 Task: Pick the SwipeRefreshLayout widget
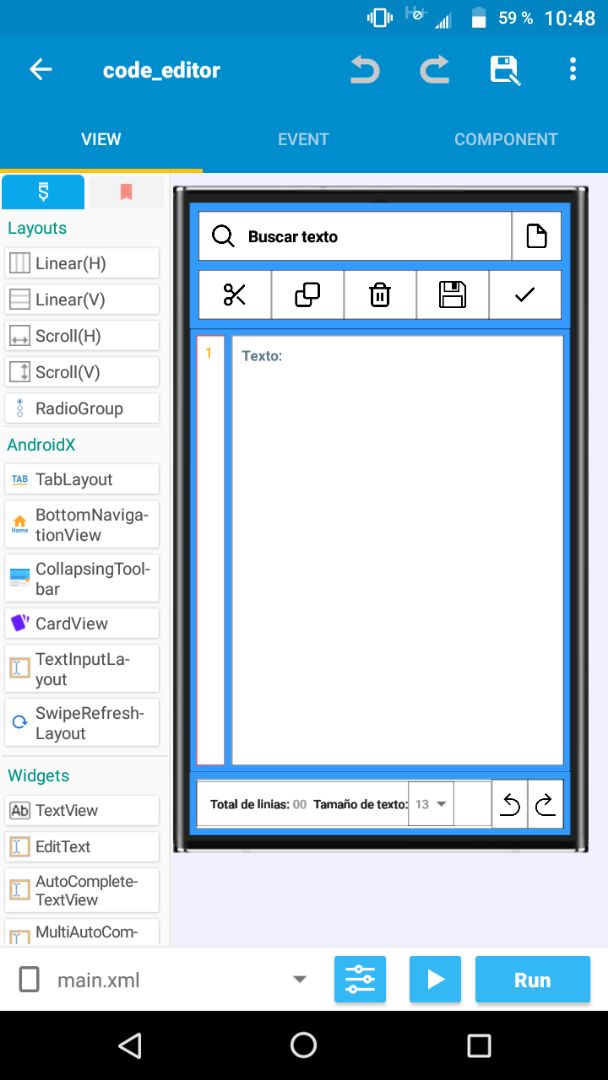pyautogui.click(x=82, y=723)
